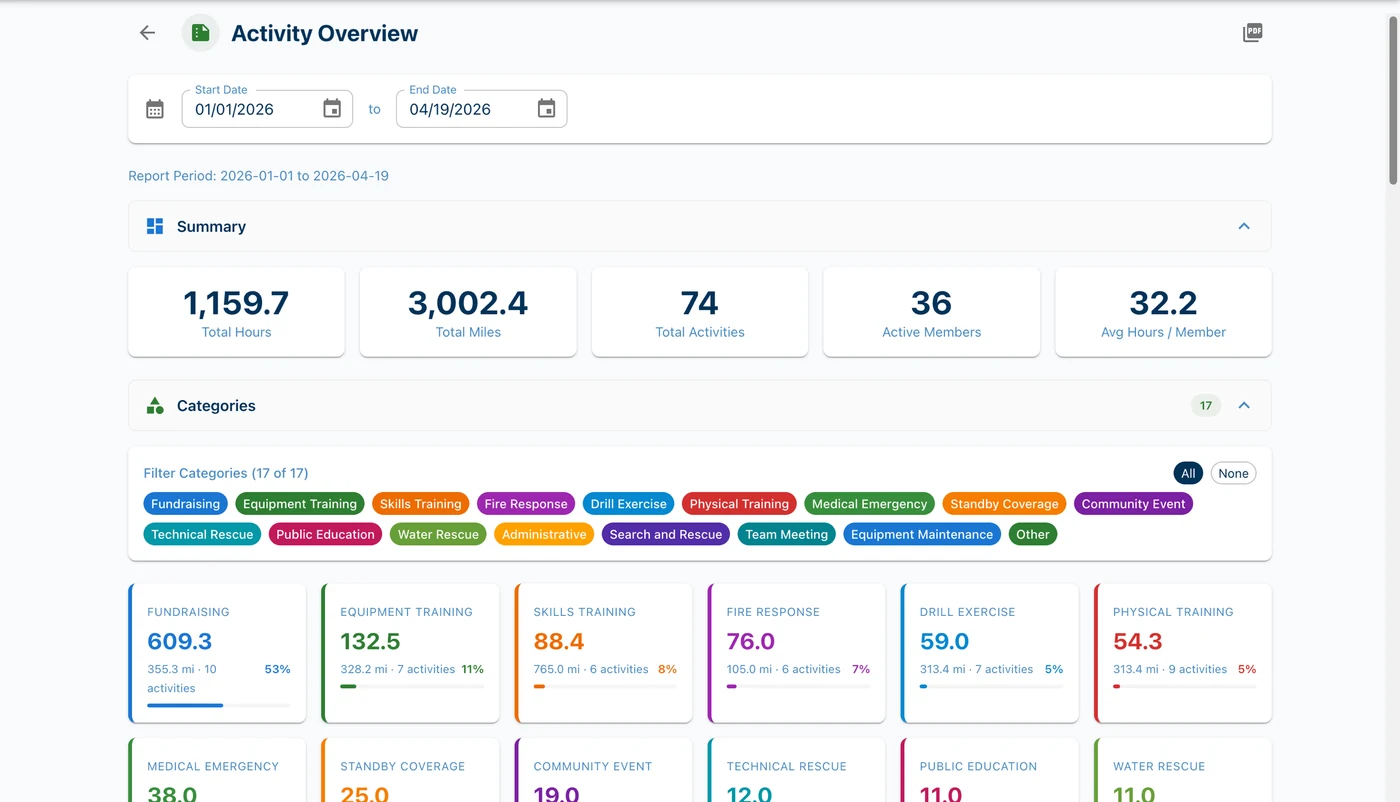Open the Water Rescue category card
Screen dimensions: 1400x802
[x=1183, y=770]
